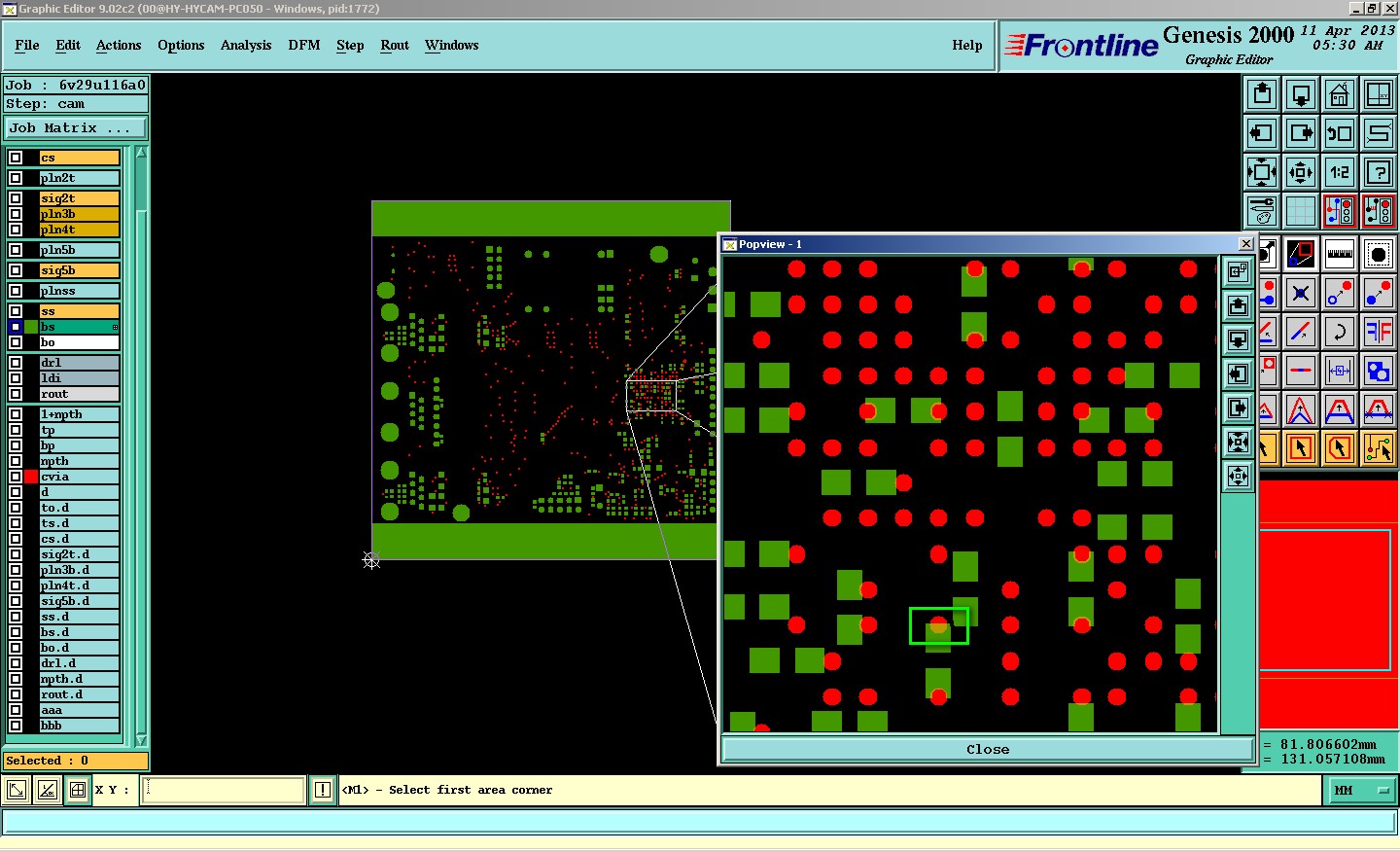Open the Rout menu

395,45
